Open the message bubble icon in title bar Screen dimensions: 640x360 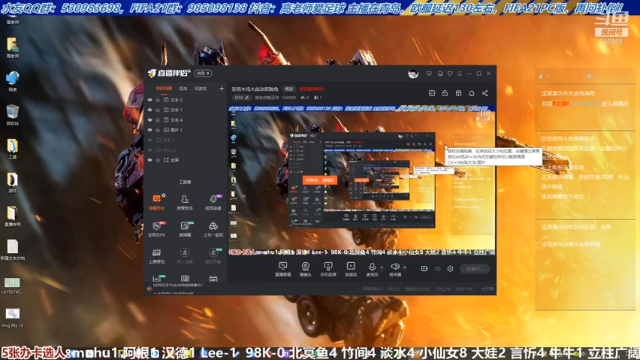pyautogui.click(x=429, y=73)
